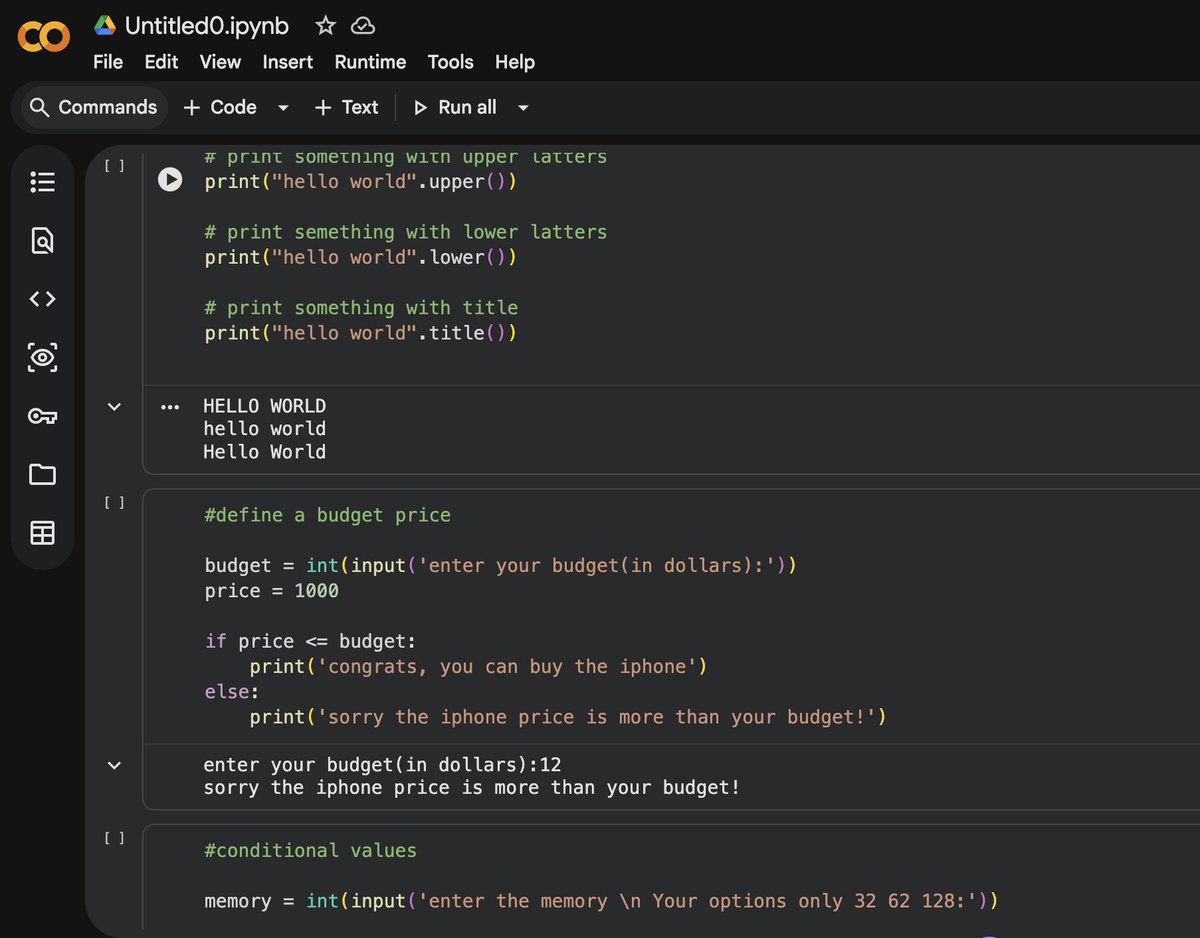
Task: Open the Help menu
Action: point(515,62)
